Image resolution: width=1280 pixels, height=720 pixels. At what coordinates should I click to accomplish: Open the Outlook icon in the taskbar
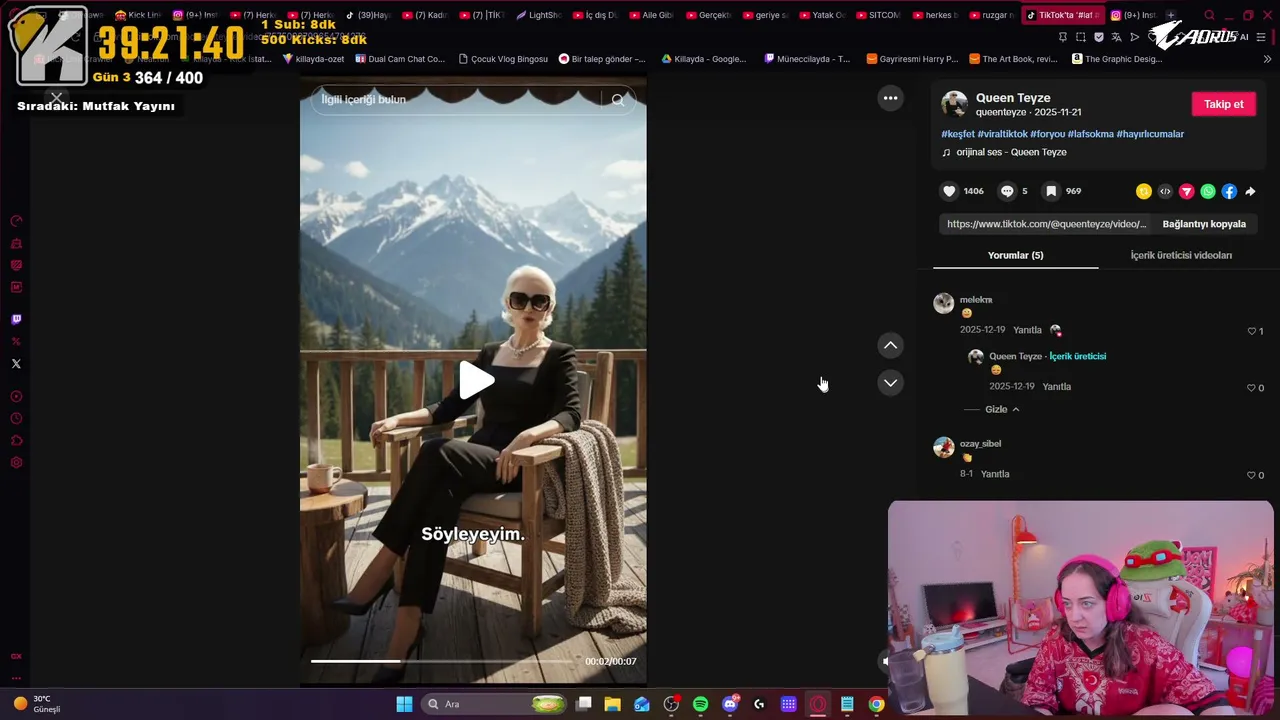[642, 704]
